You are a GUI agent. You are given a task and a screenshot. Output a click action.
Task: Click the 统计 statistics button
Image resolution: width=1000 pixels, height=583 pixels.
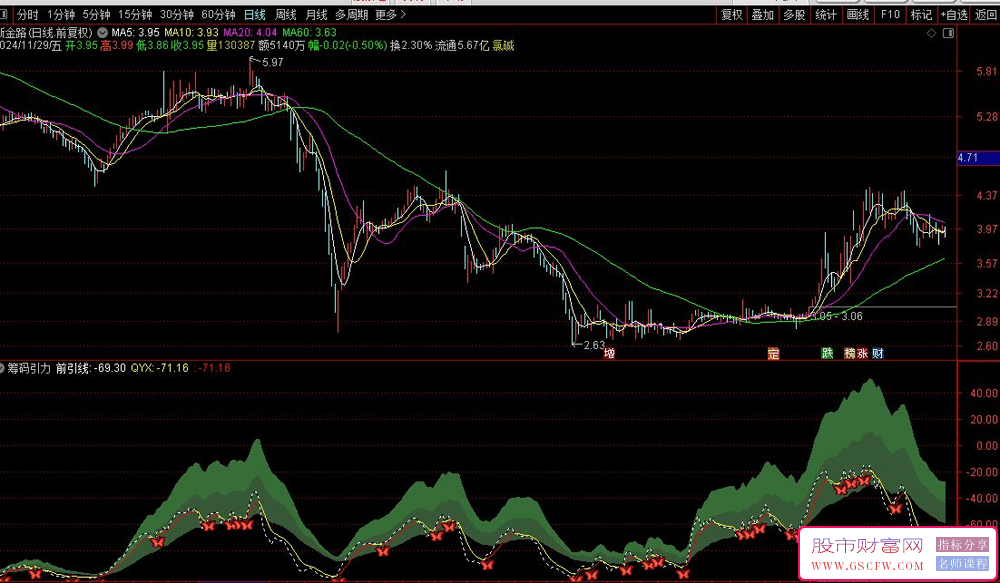(826, 15)
